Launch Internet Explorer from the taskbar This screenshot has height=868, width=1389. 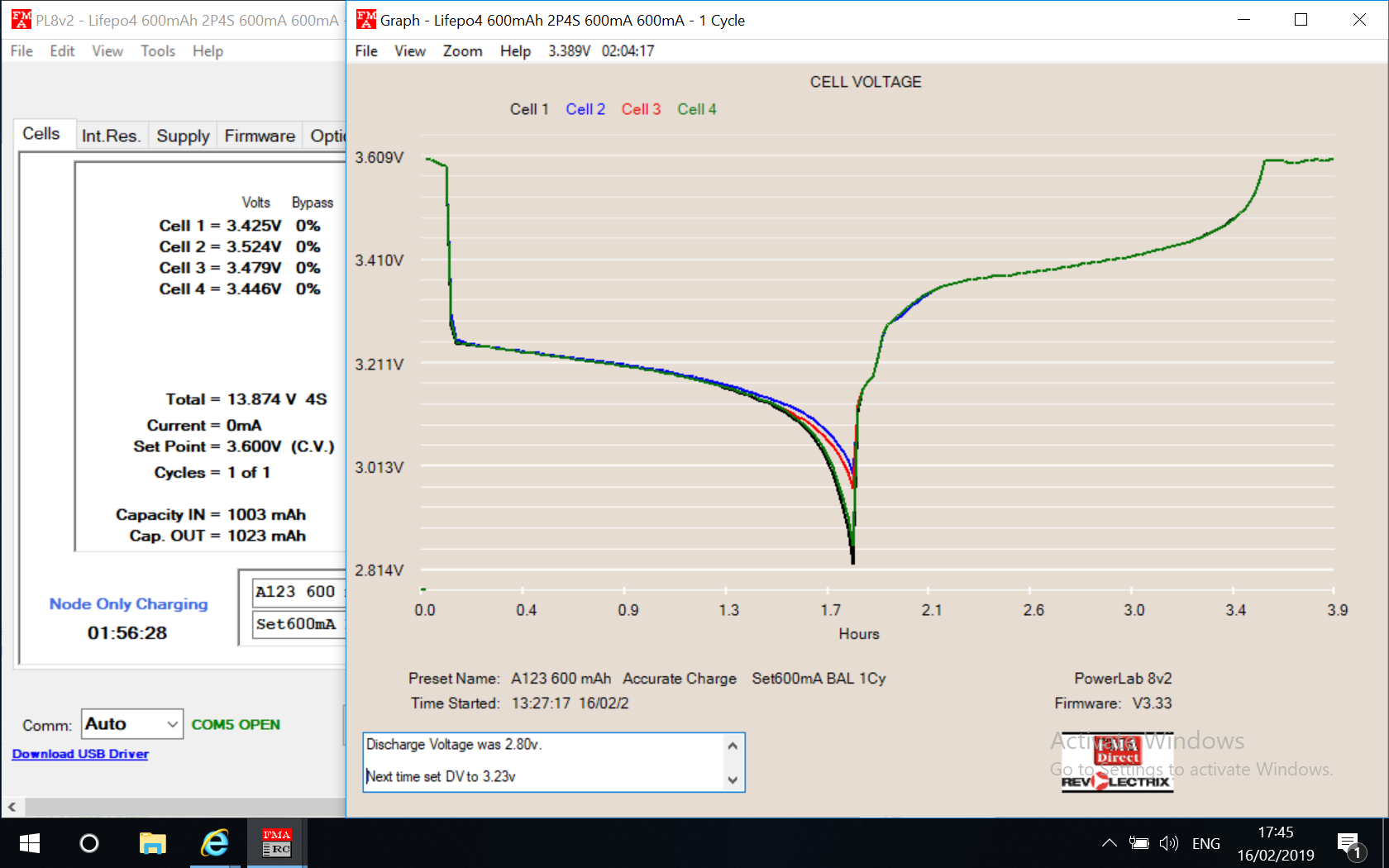[215, 843]
